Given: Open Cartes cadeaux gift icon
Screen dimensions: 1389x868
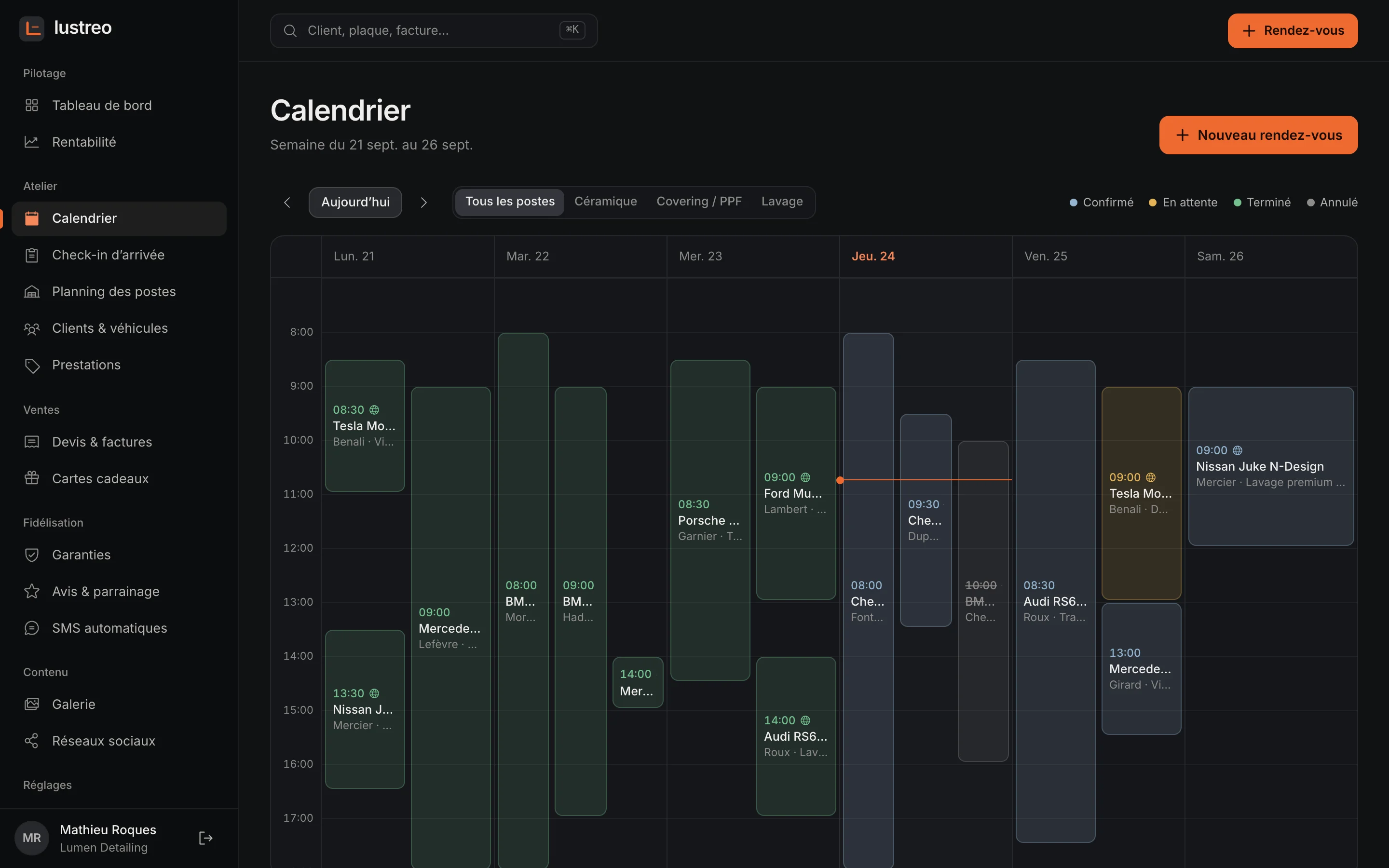Looking at the screenshot, I should 31,478.
